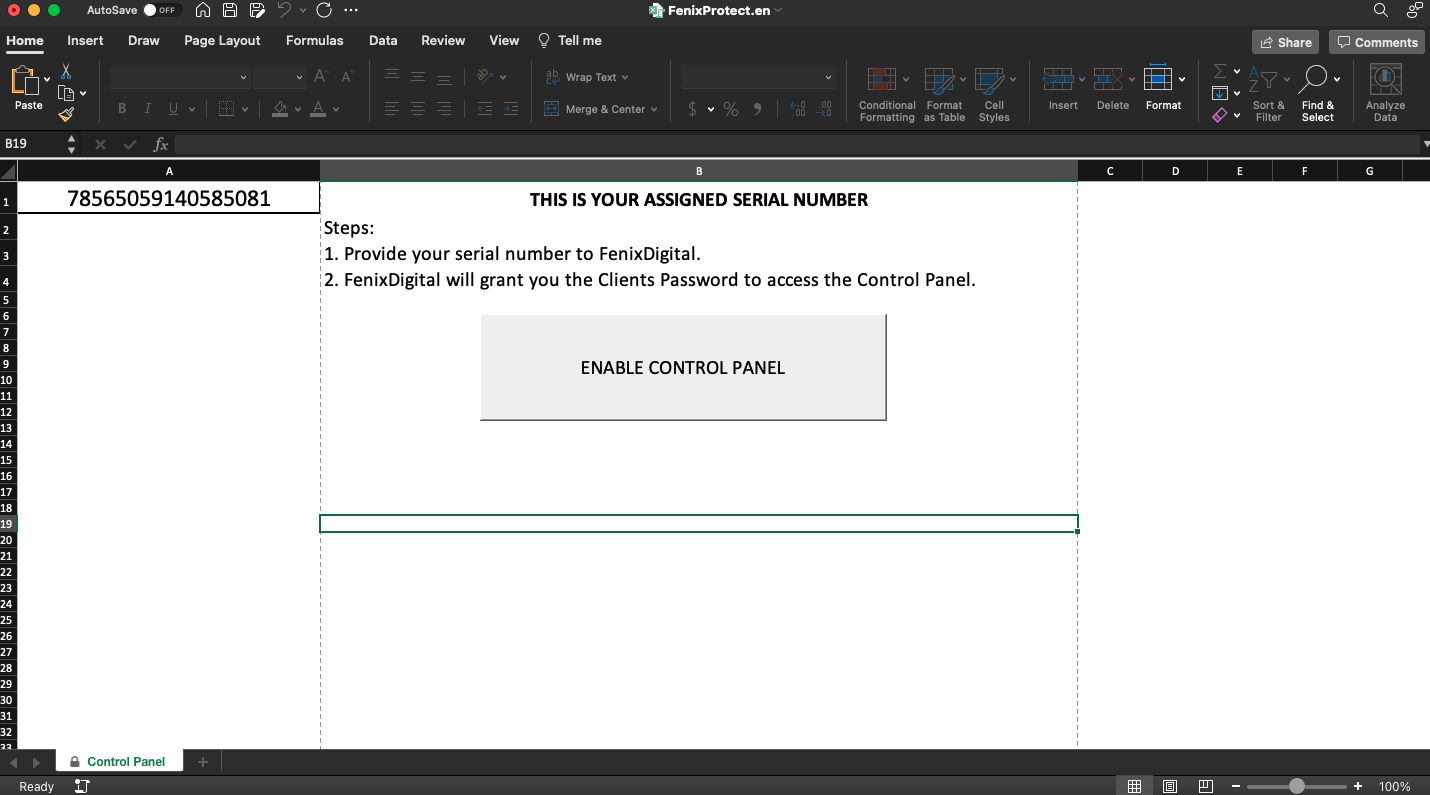Expand the AutoSum dropdown arrow
This screenshot has width=1430, height=795.
click(x=1237, y=72)
